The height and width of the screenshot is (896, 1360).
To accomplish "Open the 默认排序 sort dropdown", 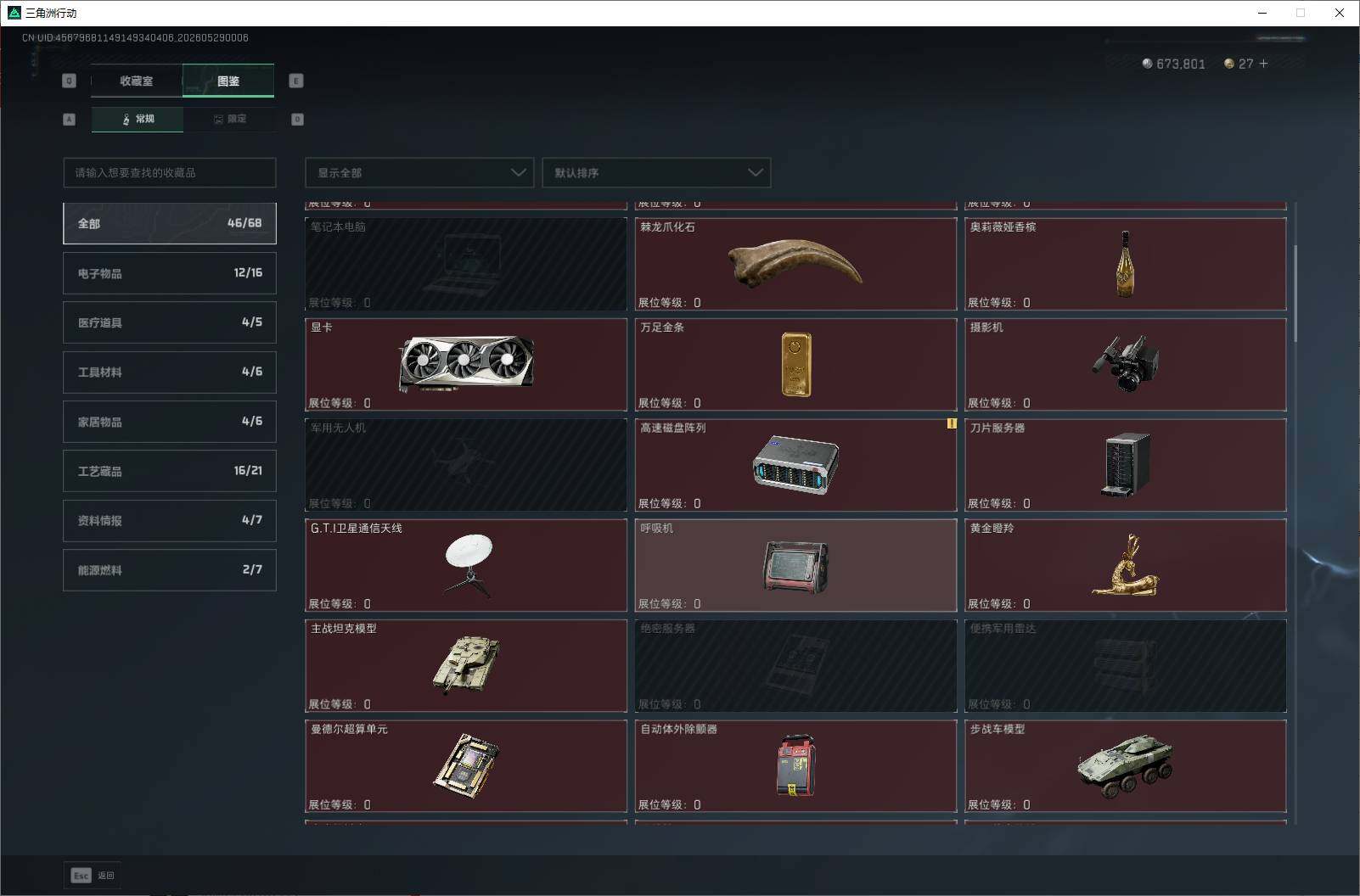I will (x=656, y=172).
